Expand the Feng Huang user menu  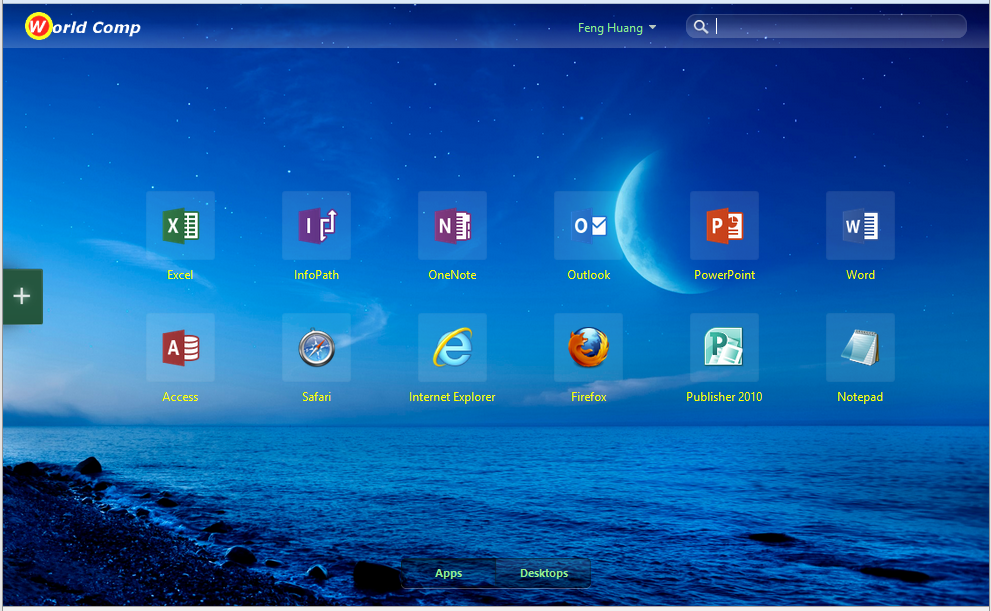pyautogui.click(x=610, y=28)
